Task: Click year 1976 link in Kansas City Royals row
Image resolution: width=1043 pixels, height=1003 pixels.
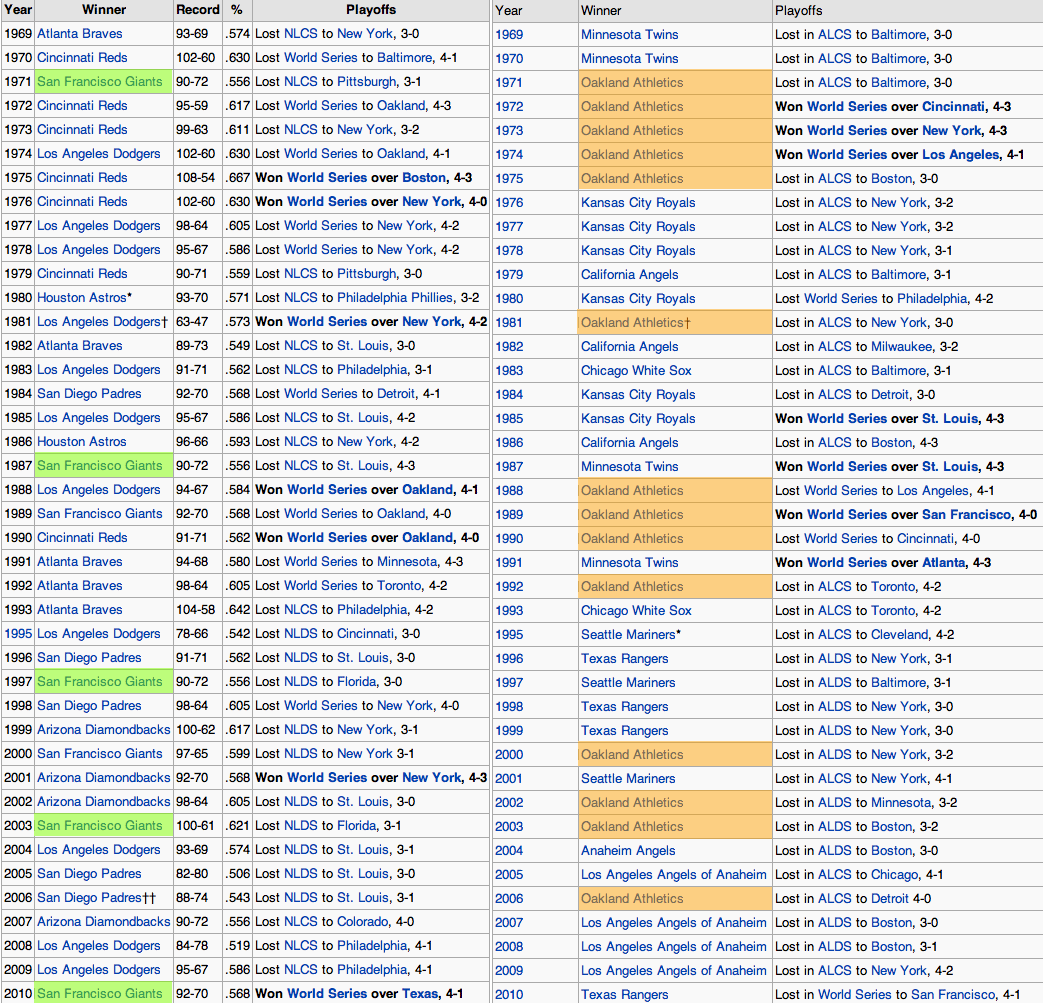Action: point(509,203)
